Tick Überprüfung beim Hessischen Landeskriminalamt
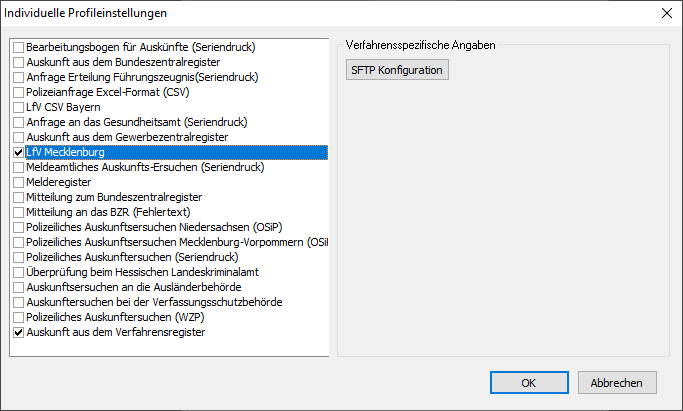Viewport: 683px width, 411px height. click(x=19, y=272)
